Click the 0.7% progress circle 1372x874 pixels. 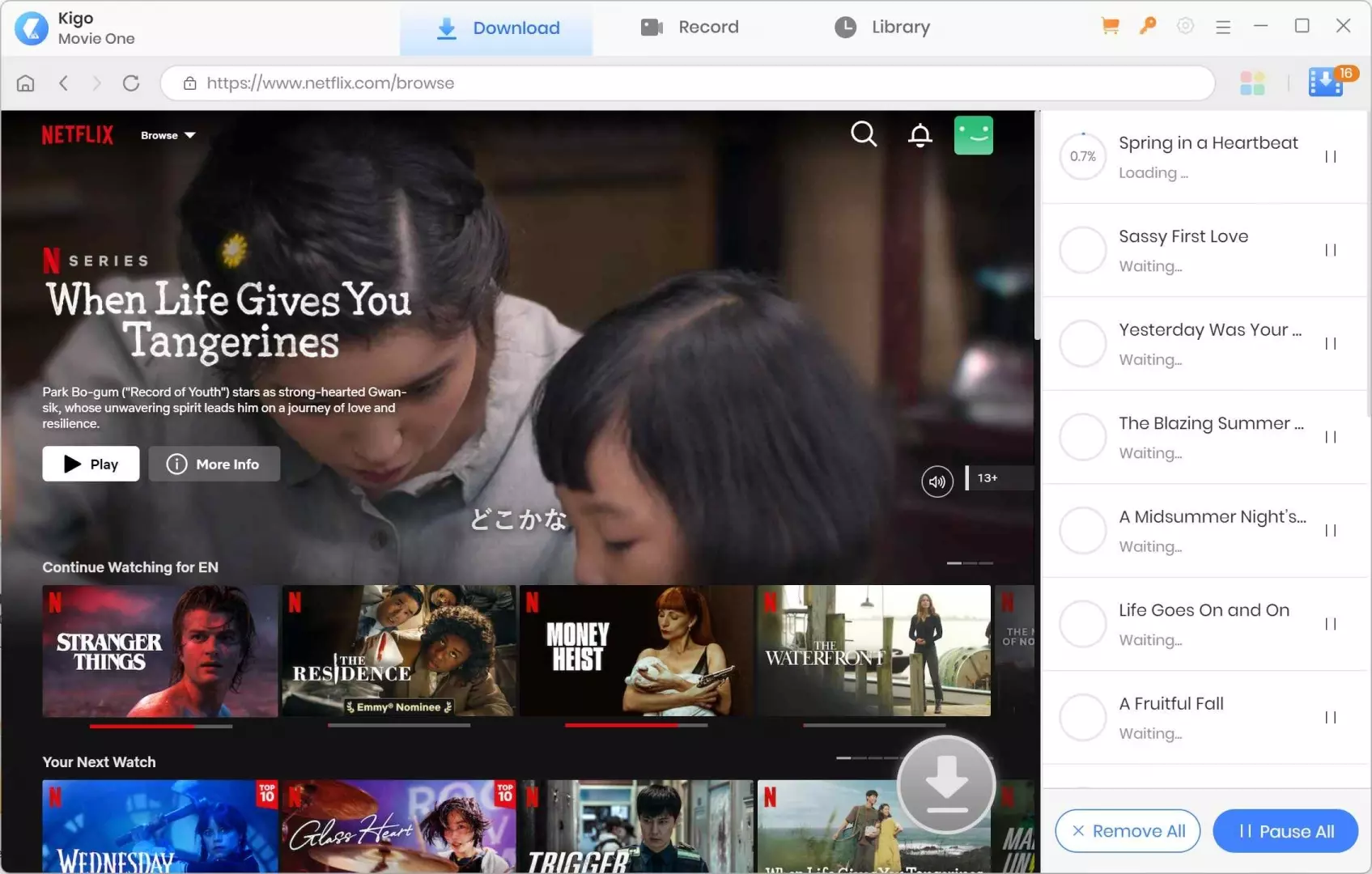[x=1083, y=156]
